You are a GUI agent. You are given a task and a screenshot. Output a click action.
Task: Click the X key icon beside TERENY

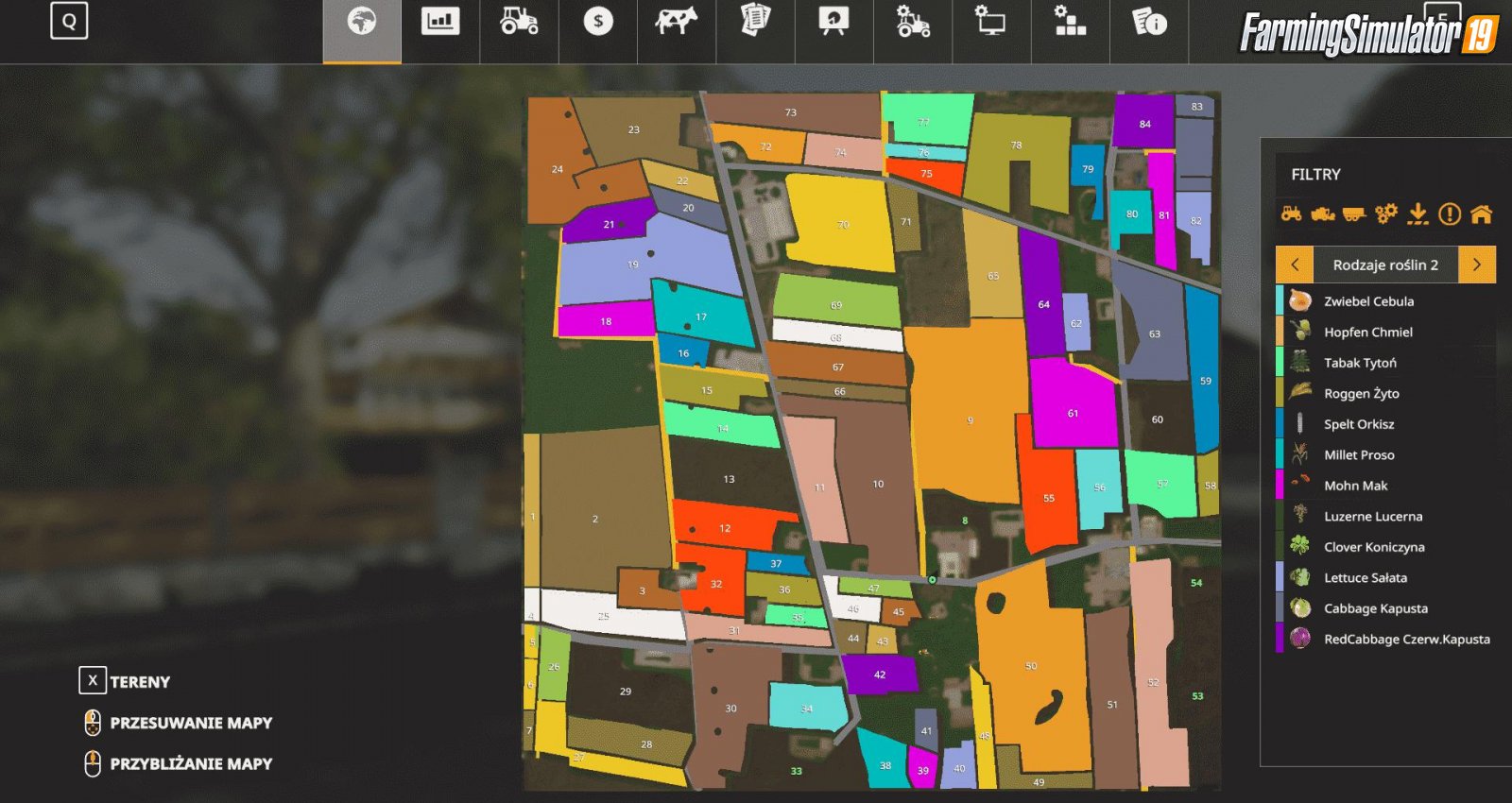(93, 680)
